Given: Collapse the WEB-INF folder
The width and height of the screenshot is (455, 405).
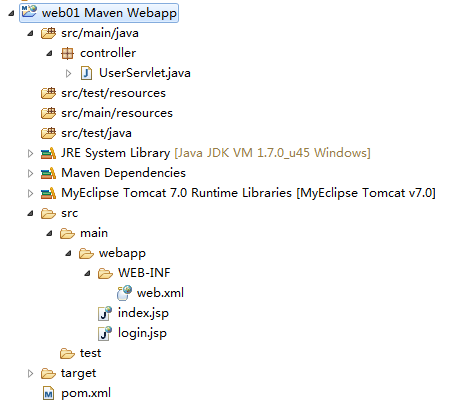Looking at the screenshot, I should coord(87,273).
